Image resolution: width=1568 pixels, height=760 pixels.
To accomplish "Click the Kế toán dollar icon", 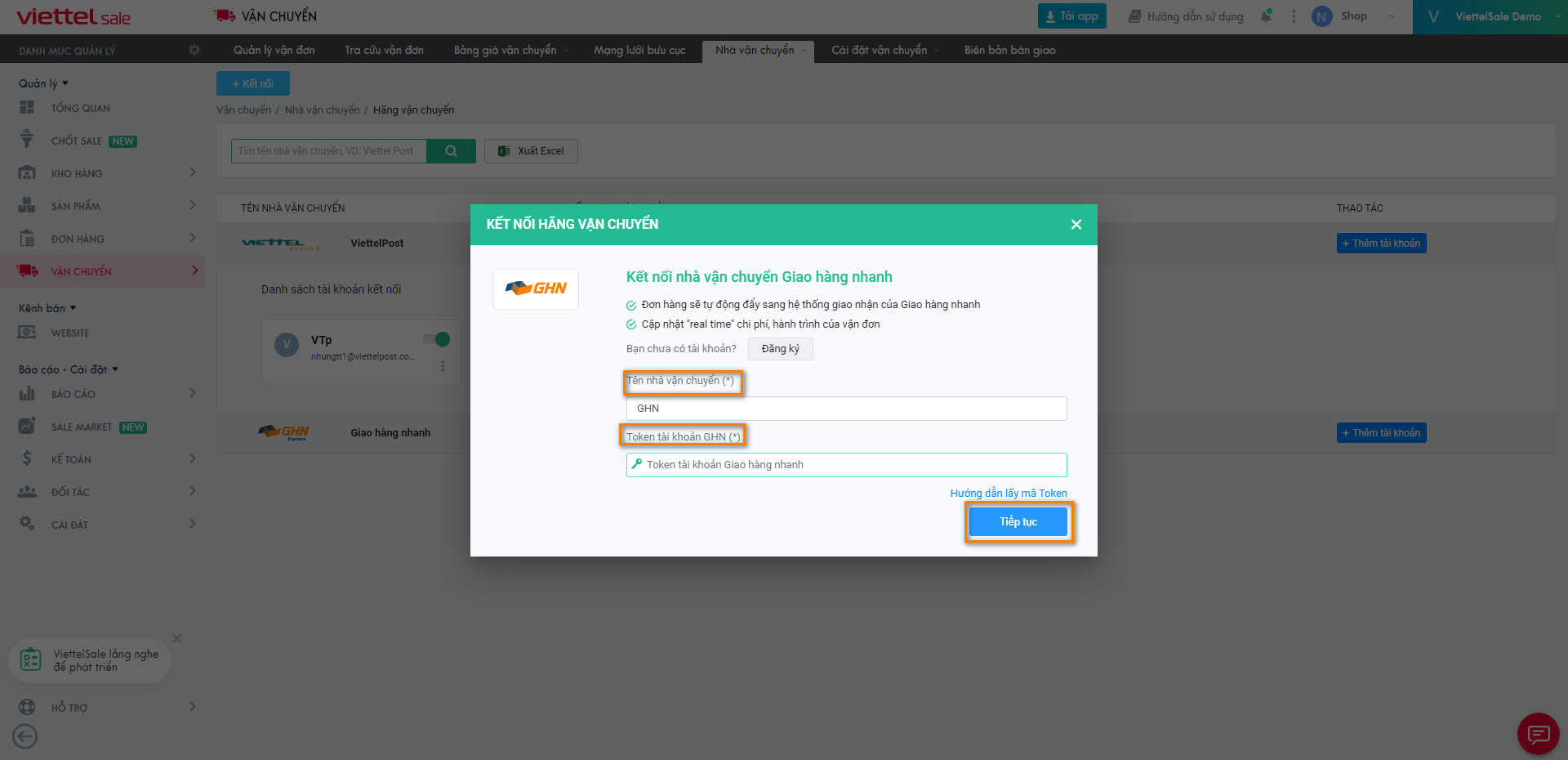I will pos(27,458).
